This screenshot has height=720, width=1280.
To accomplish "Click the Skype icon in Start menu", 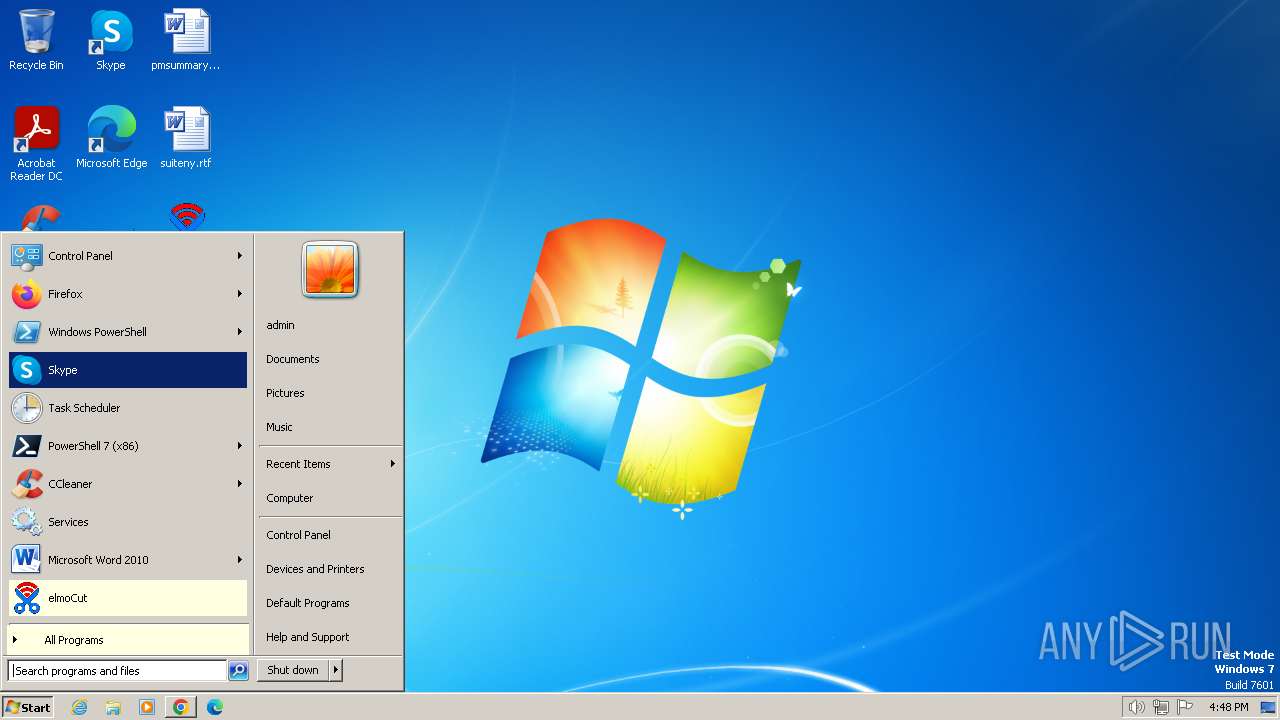I will (x=27, y=370).
